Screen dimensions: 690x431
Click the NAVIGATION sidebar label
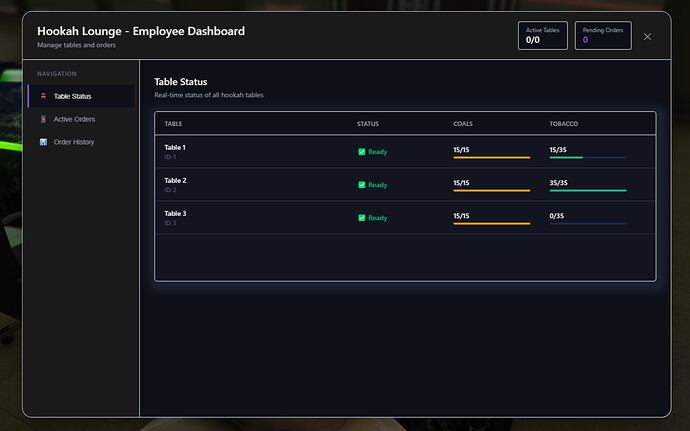[x=57, y=74]
